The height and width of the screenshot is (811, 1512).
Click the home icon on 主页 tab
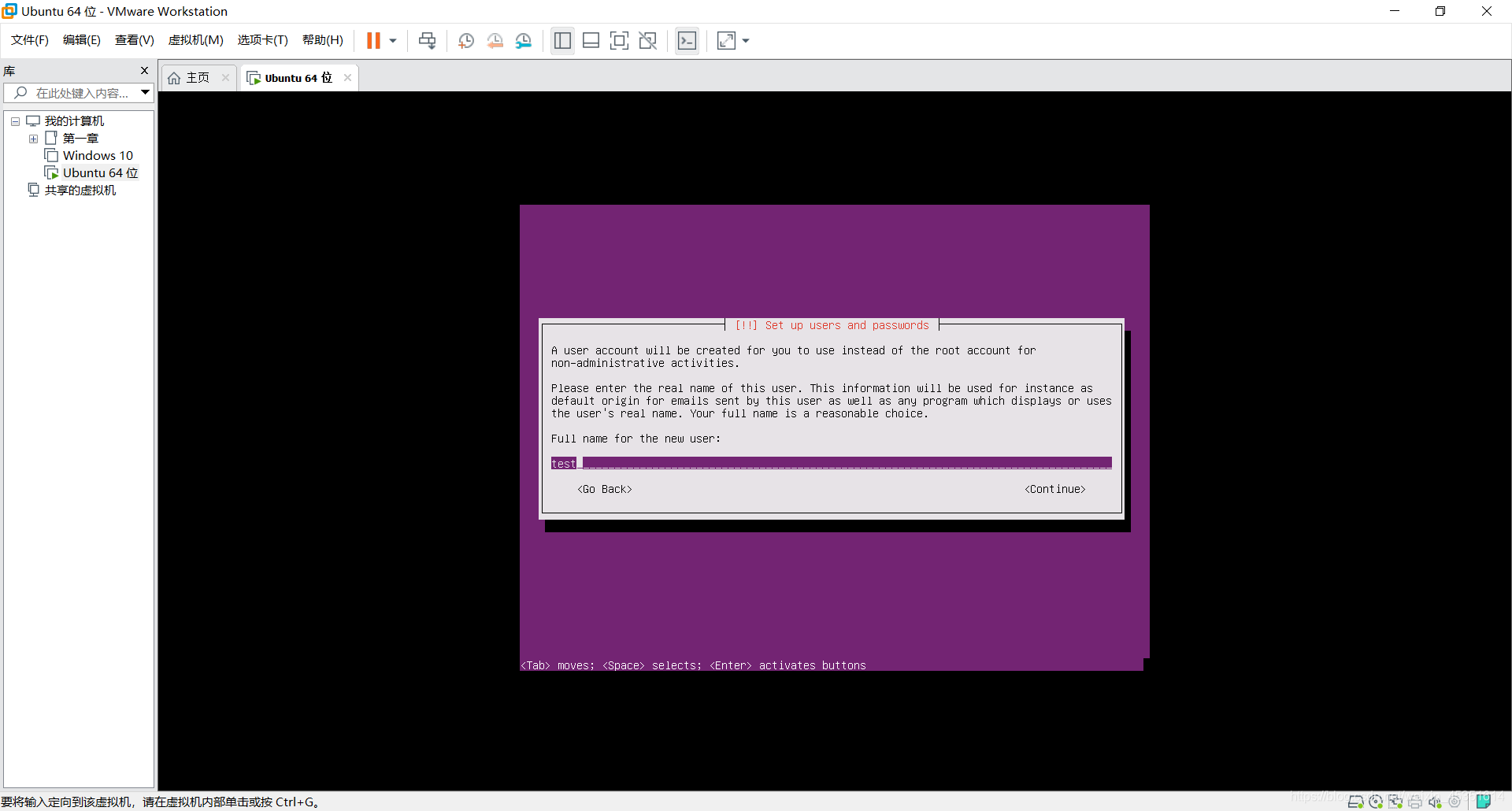[x=174, y=78]
